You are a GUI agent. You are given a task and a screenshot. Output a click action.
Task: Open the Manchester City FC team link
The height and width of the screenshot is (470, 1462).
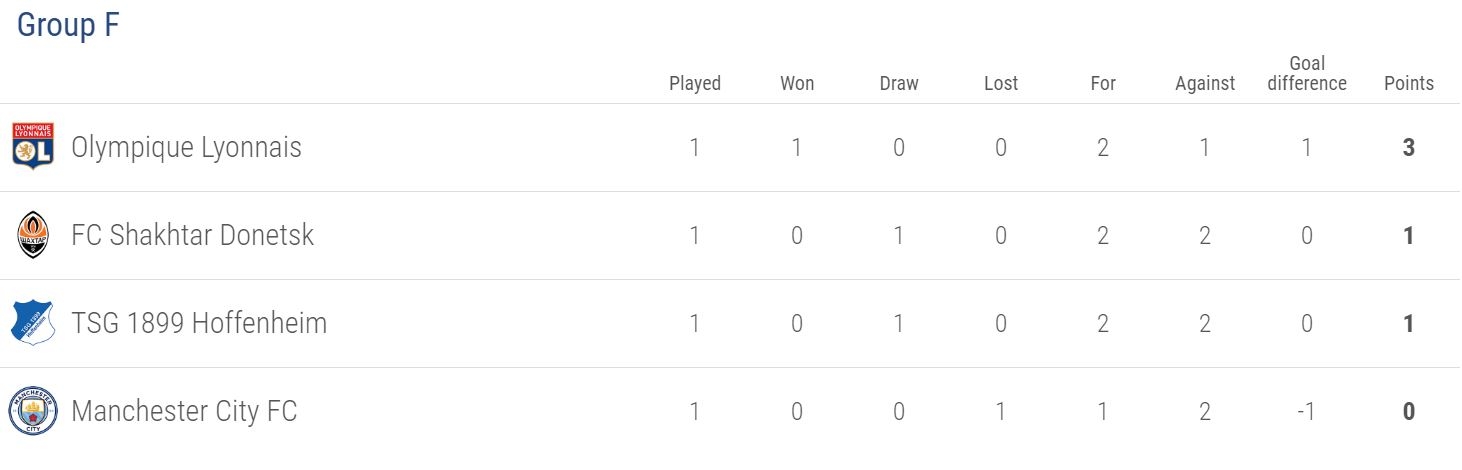[184, 411]
